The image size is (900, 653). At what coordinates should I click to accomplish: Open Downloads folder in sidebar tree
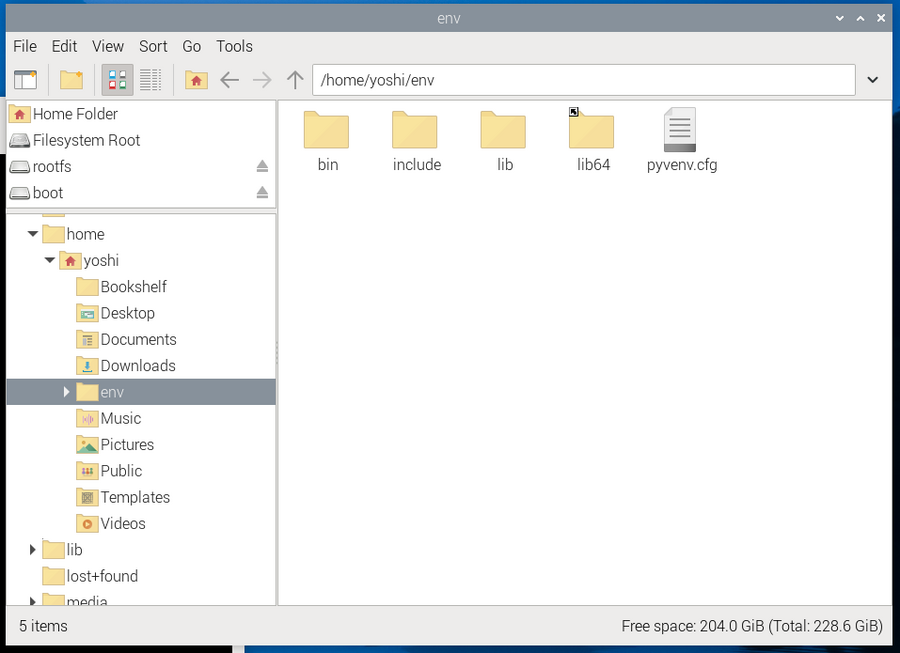point(137,366)
